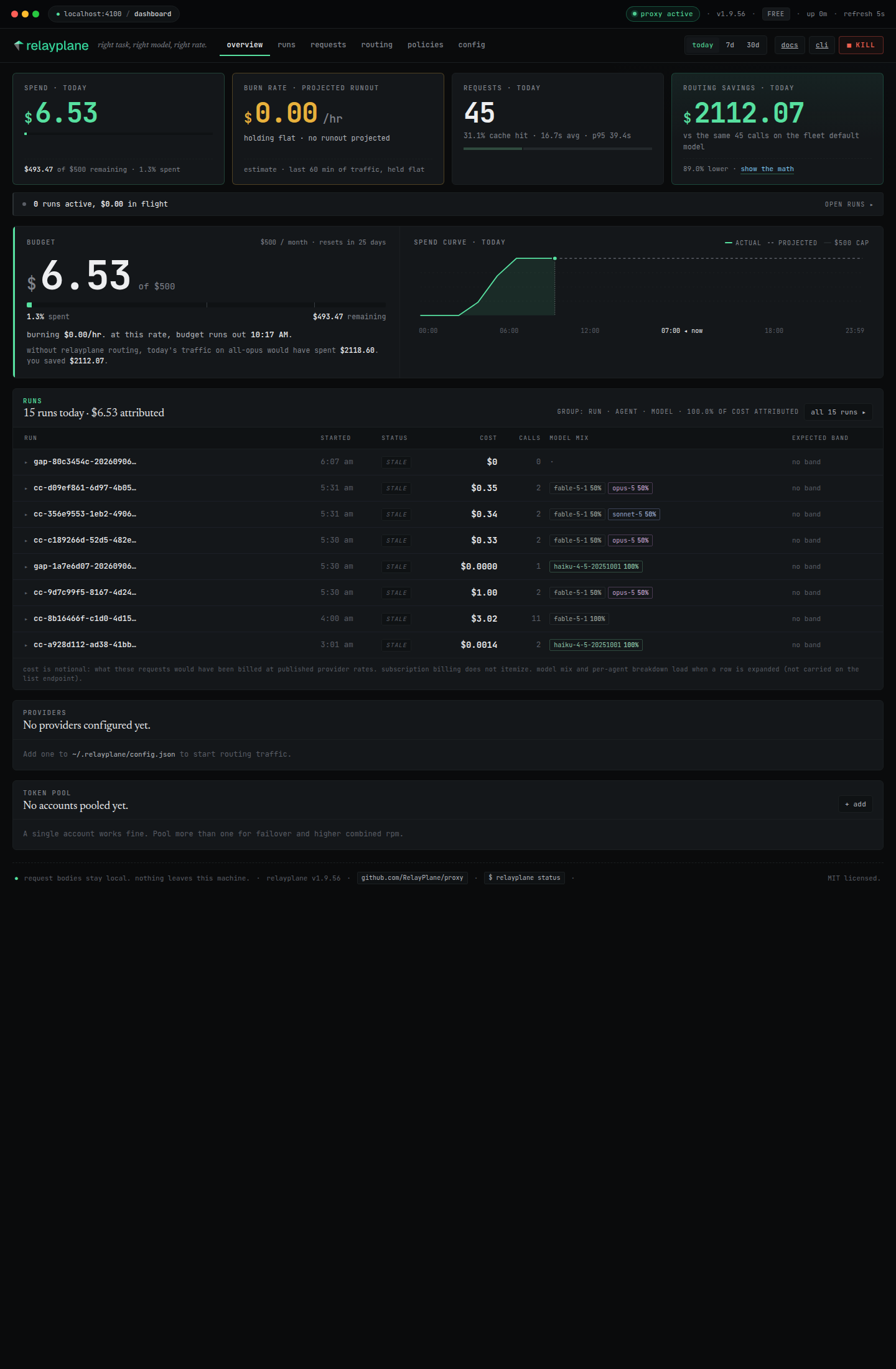Click the proxy active status pill
The width and height of the screenshot is (896, 1369).
click(663, 14)
